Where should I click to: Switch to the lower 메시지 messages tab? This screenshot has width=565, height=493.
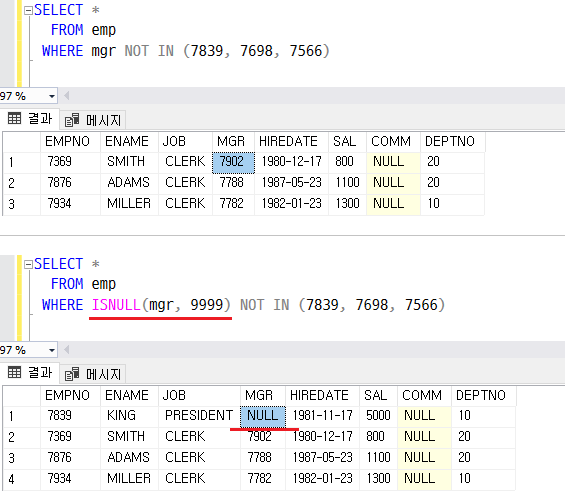tap(93, 374)
